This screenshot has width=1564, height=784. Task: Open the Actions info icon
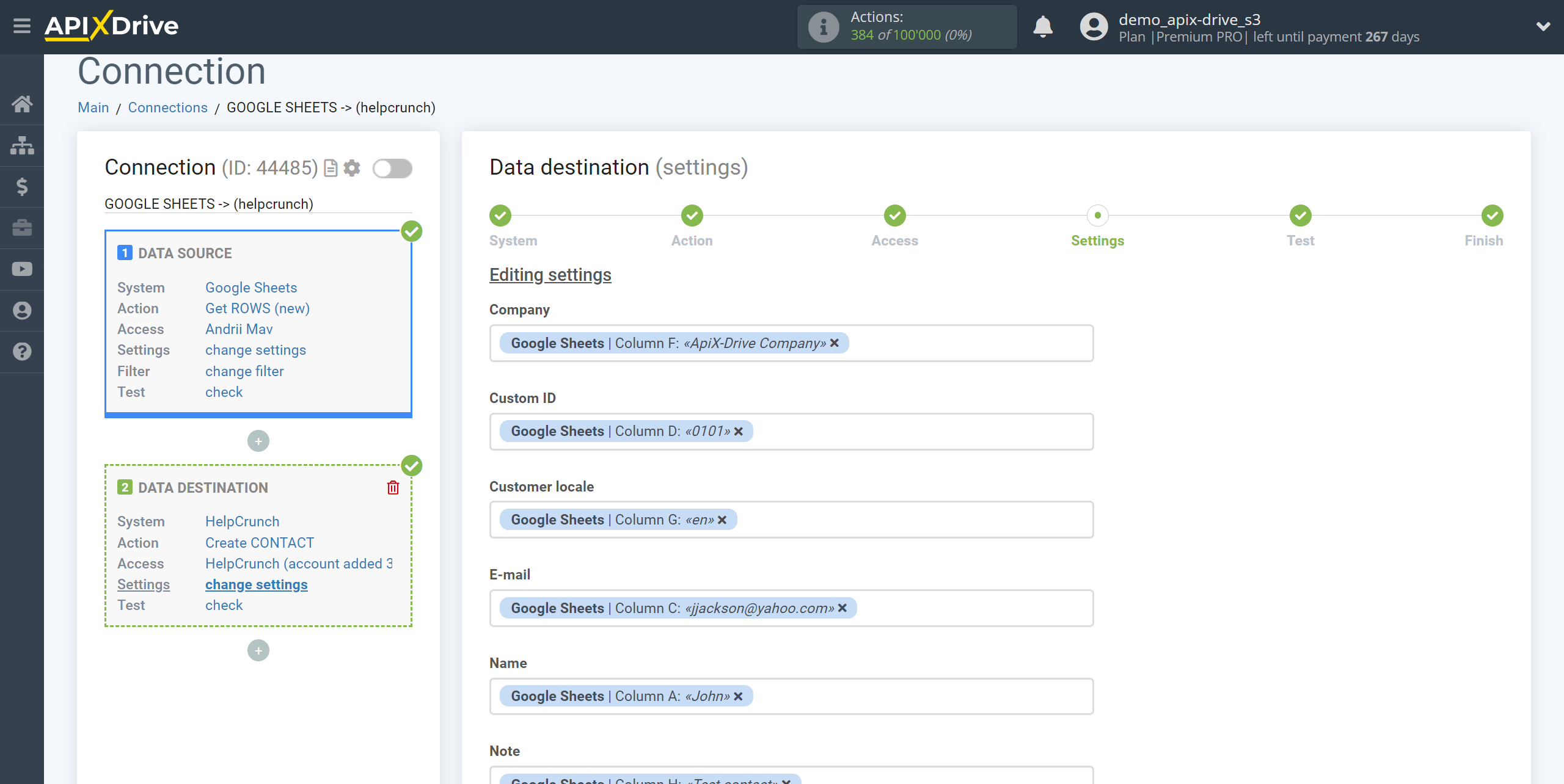point(823,27)
